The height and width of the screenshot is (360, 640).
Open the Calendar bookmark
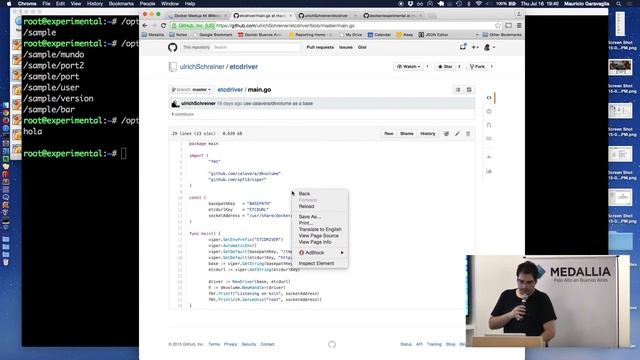point(379,35)
